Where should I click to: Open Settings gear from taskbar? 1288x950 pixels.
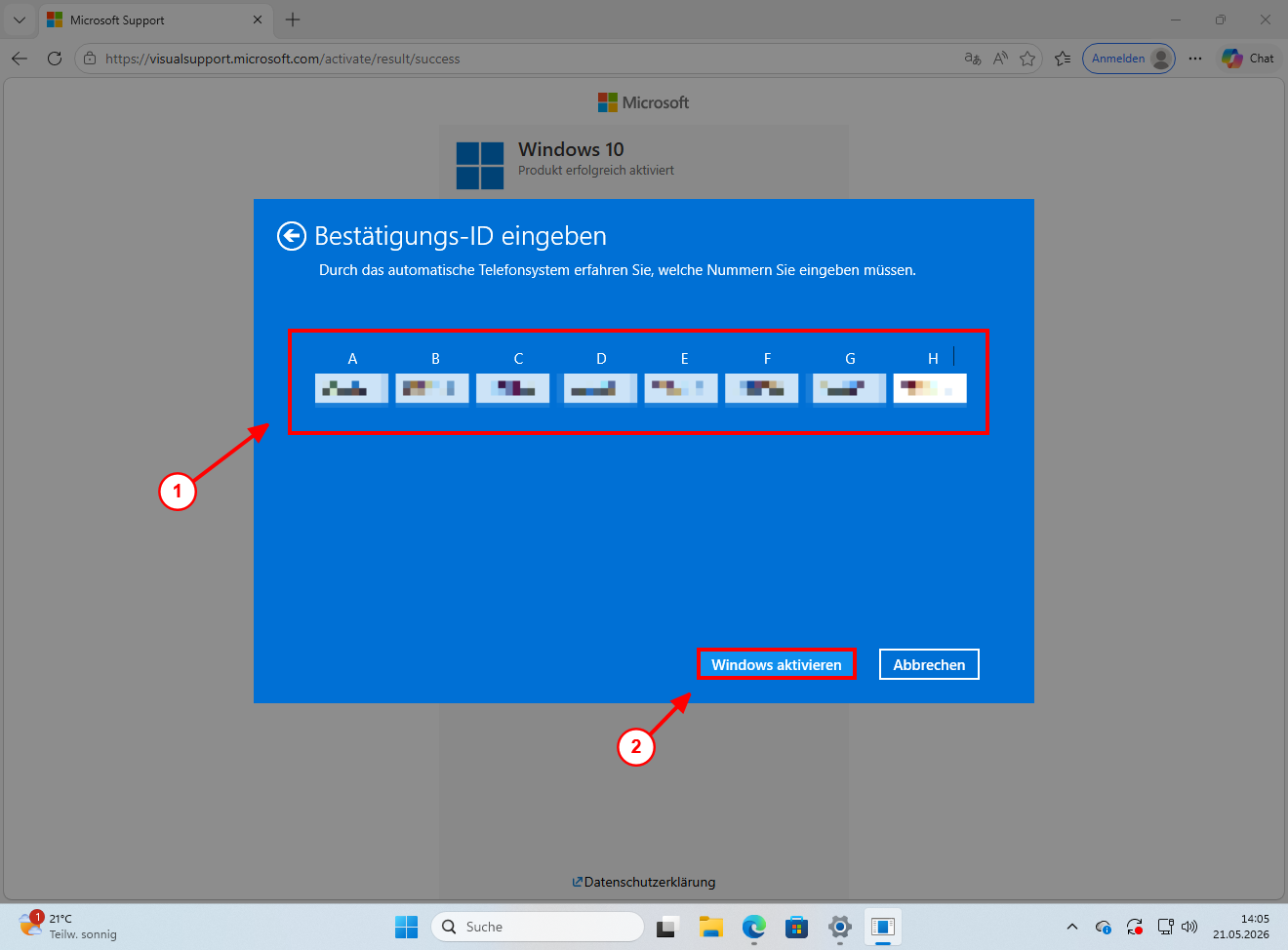coord(840,927)
